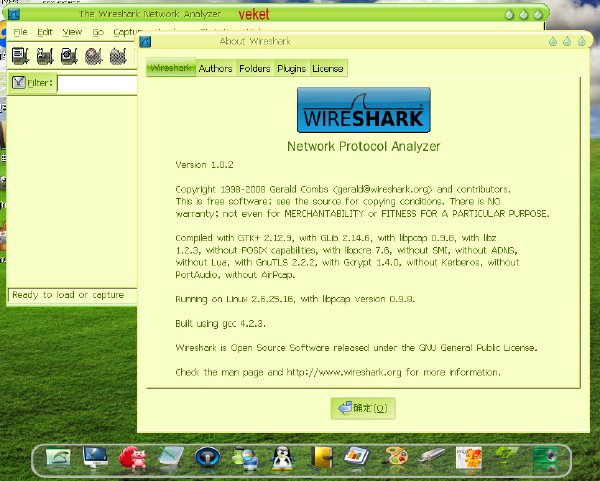Open the green question mark help dock icon

506,456
